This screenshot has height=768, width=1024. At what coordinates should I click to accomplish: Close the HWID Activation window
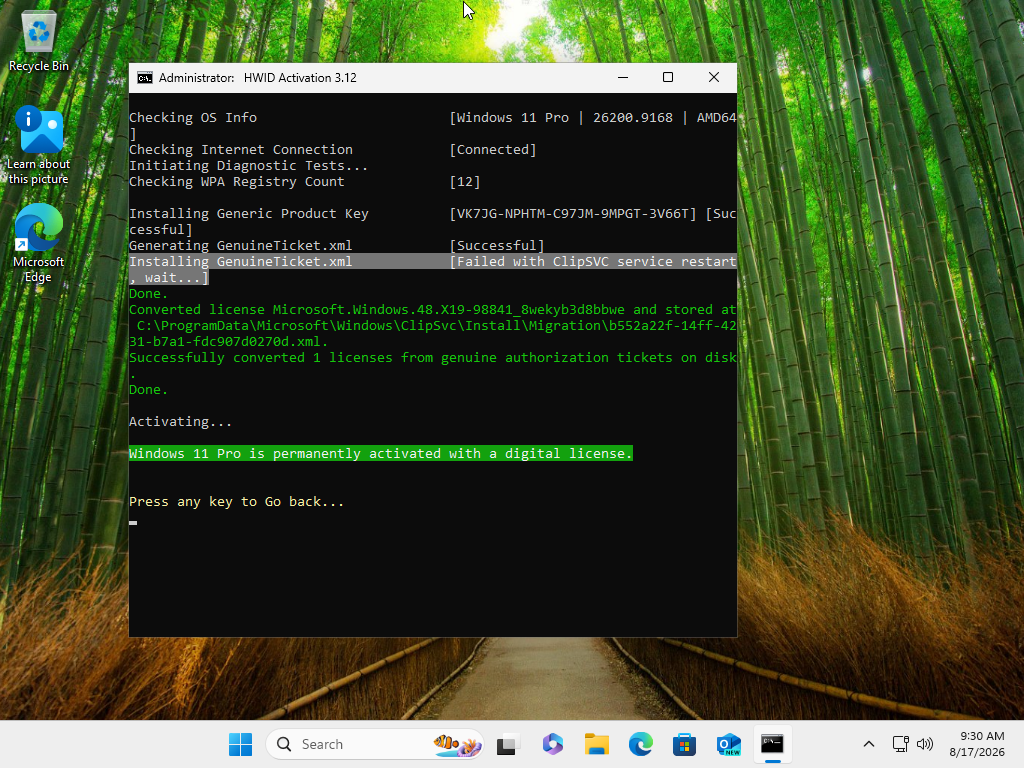click(x=714, y=78)
